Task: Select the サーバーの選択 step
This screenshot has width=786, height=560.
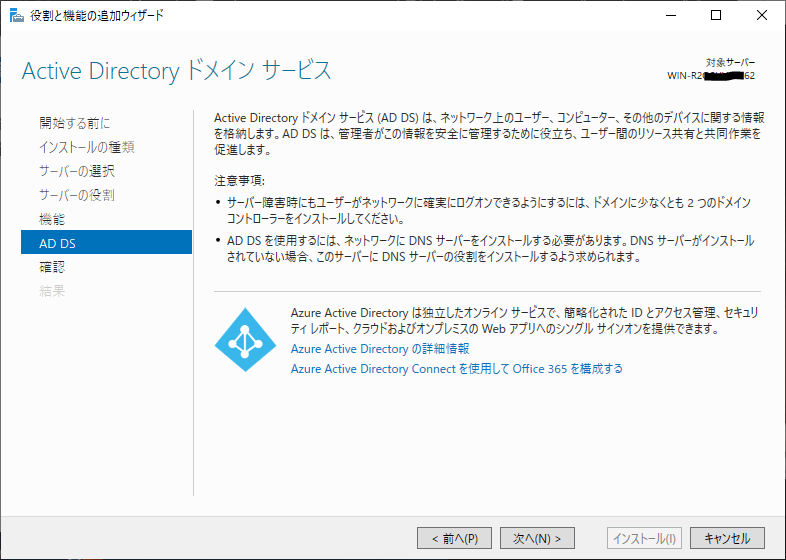Action: [x=77, y=171]
